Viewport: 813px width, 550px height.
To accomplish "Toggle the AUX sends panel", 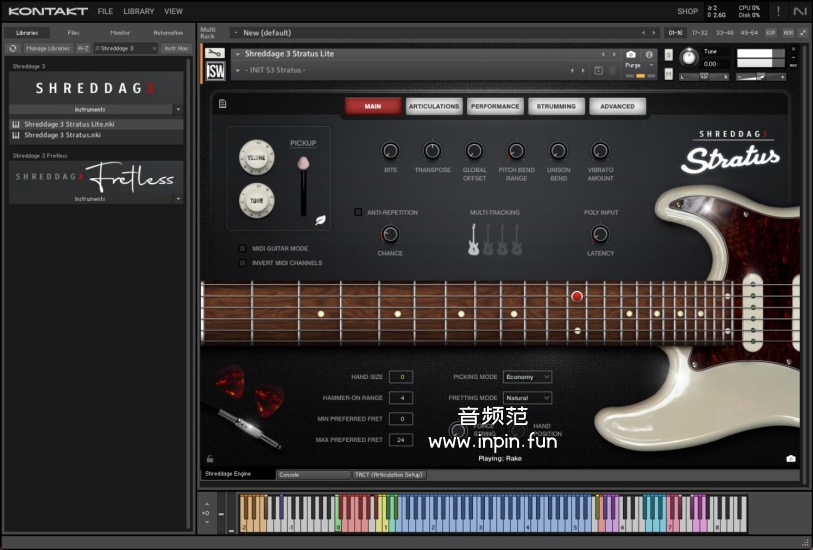I will pos(788,33).
